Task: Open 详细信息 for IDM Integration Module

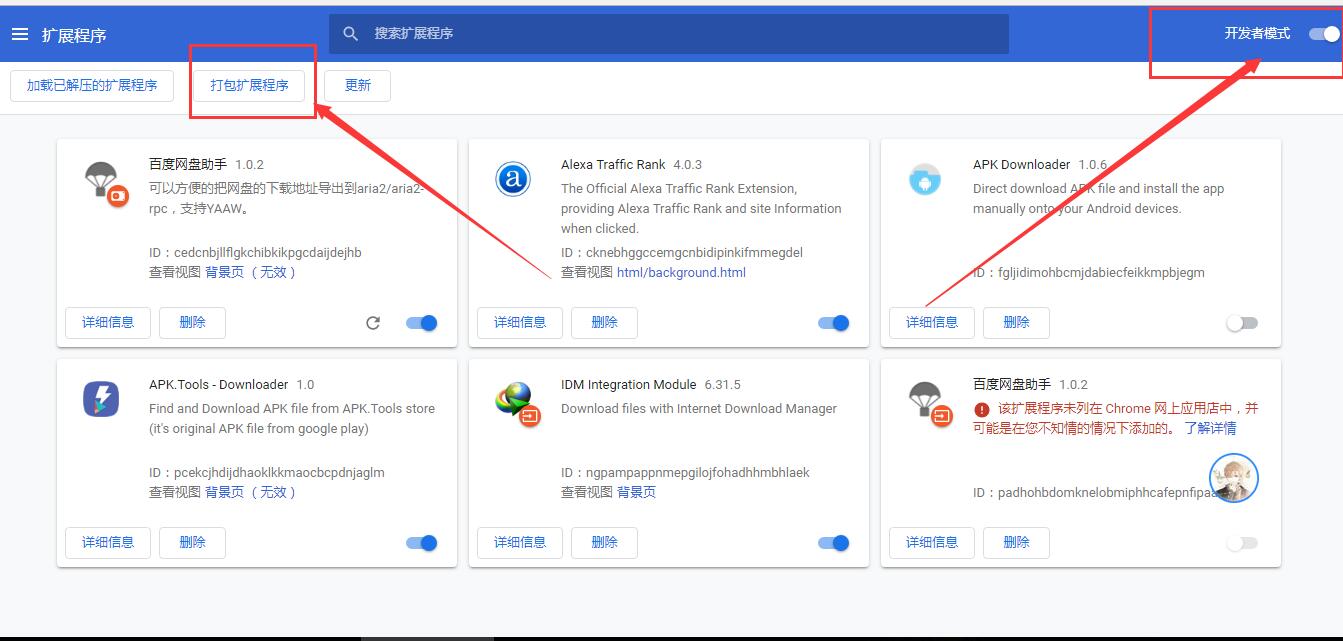Action: [x=520, y=542]
